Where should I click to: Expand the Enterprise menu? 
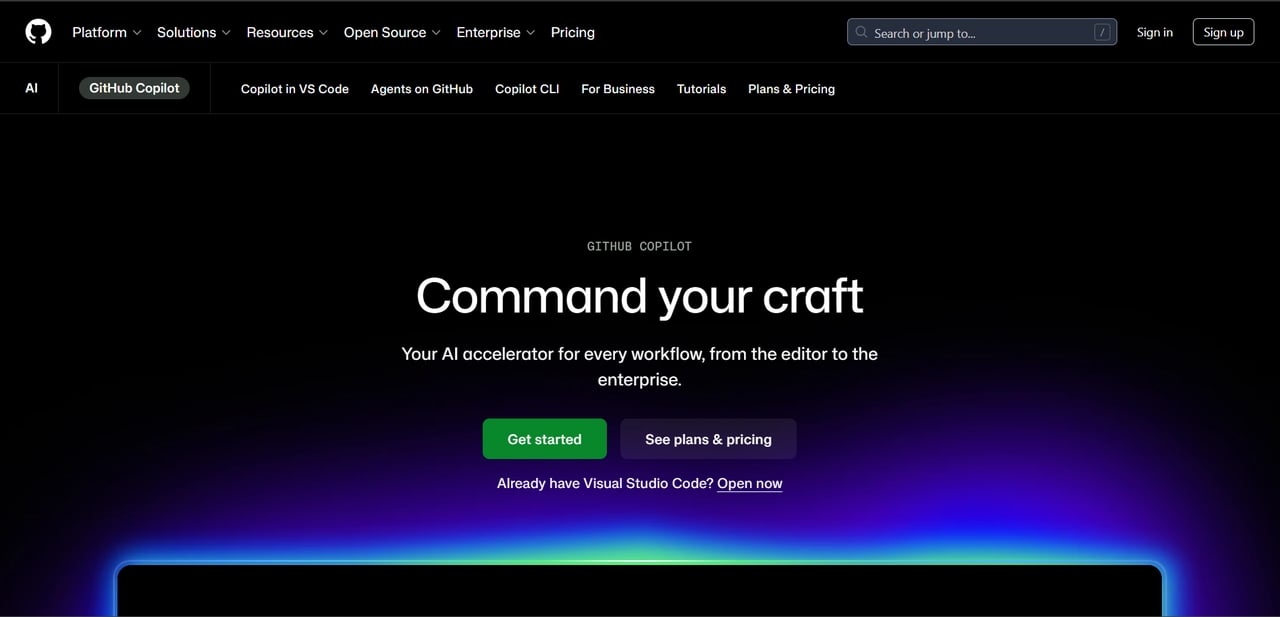tap(495, 32)
